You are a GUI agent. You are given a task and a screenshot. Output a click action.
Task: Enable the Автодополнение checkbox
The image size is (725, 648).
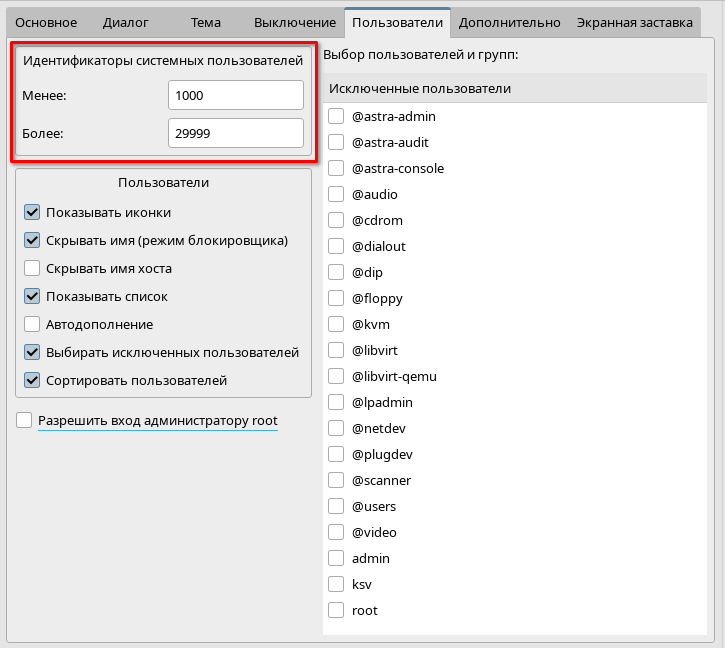pos(32,325)
